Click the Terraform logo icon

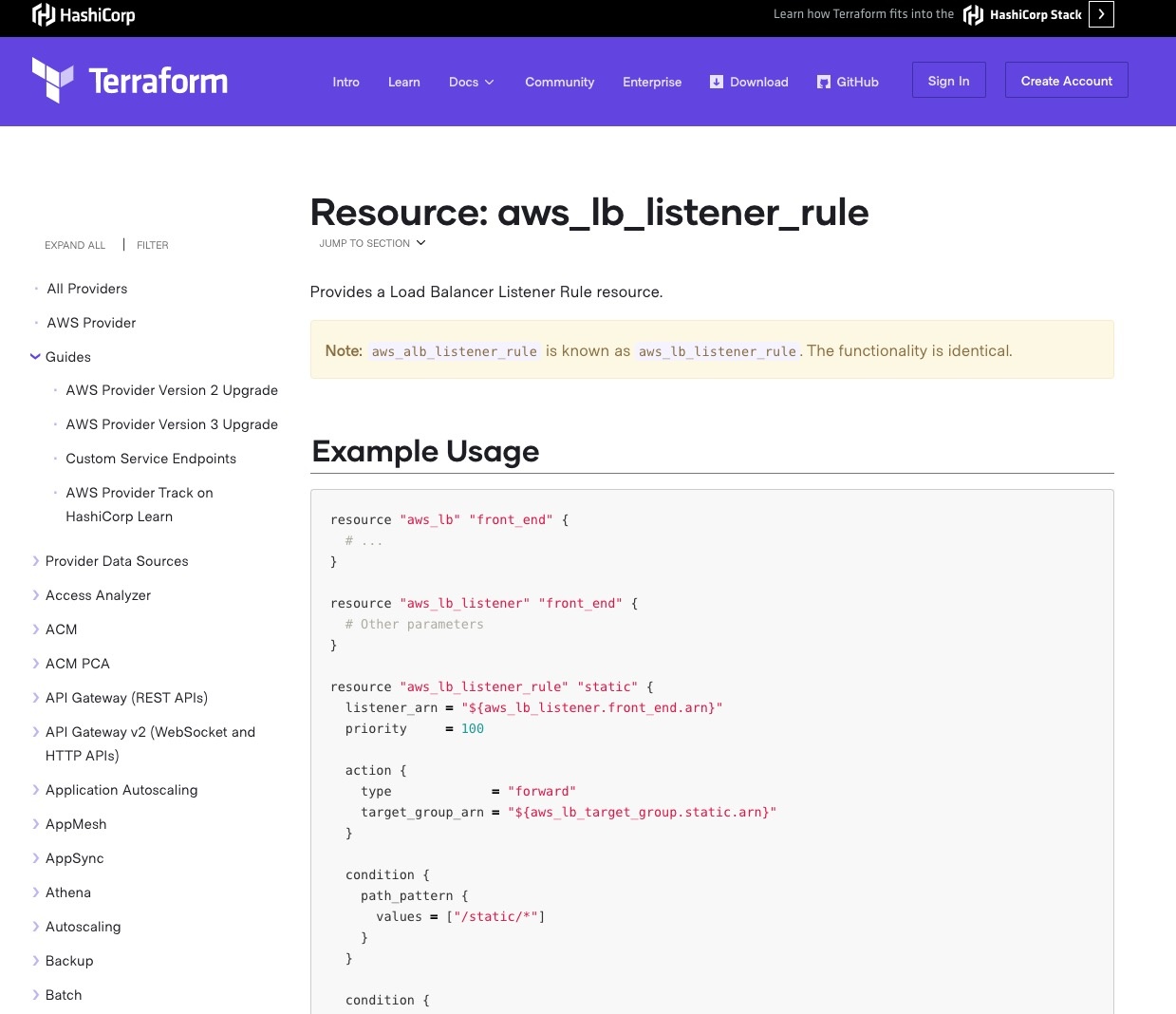click(x=52, y=80)
